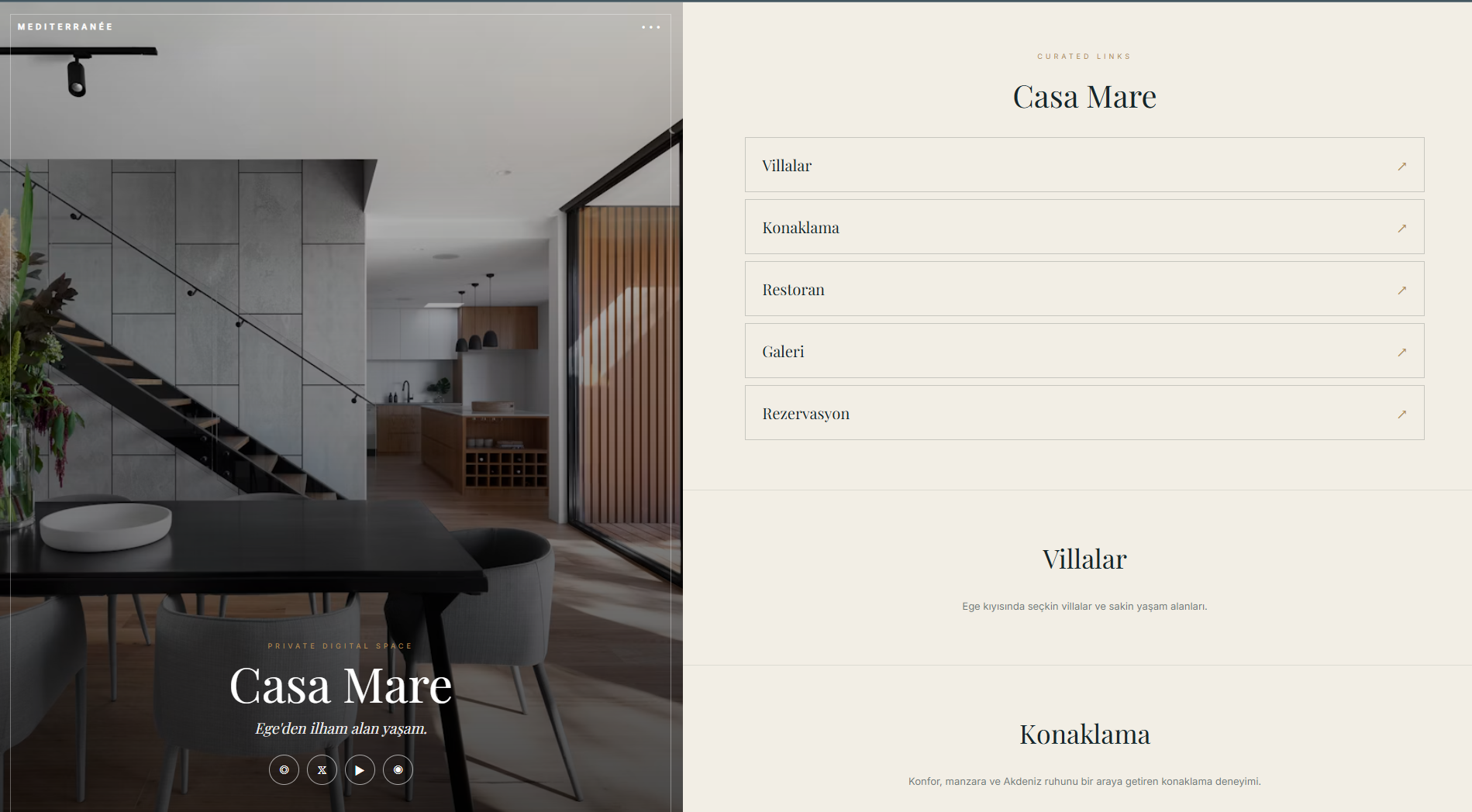The width and height of the screenshot is (1472, 812).
Task: Open the Restoran link
Action: 1084,289
